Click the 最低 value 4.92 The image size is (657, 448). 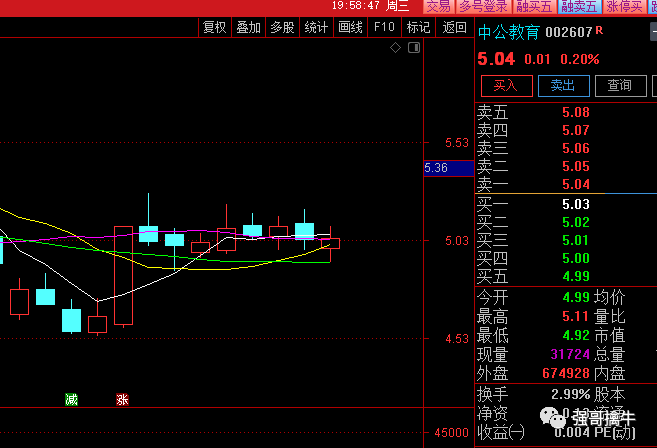coord(576,335)
